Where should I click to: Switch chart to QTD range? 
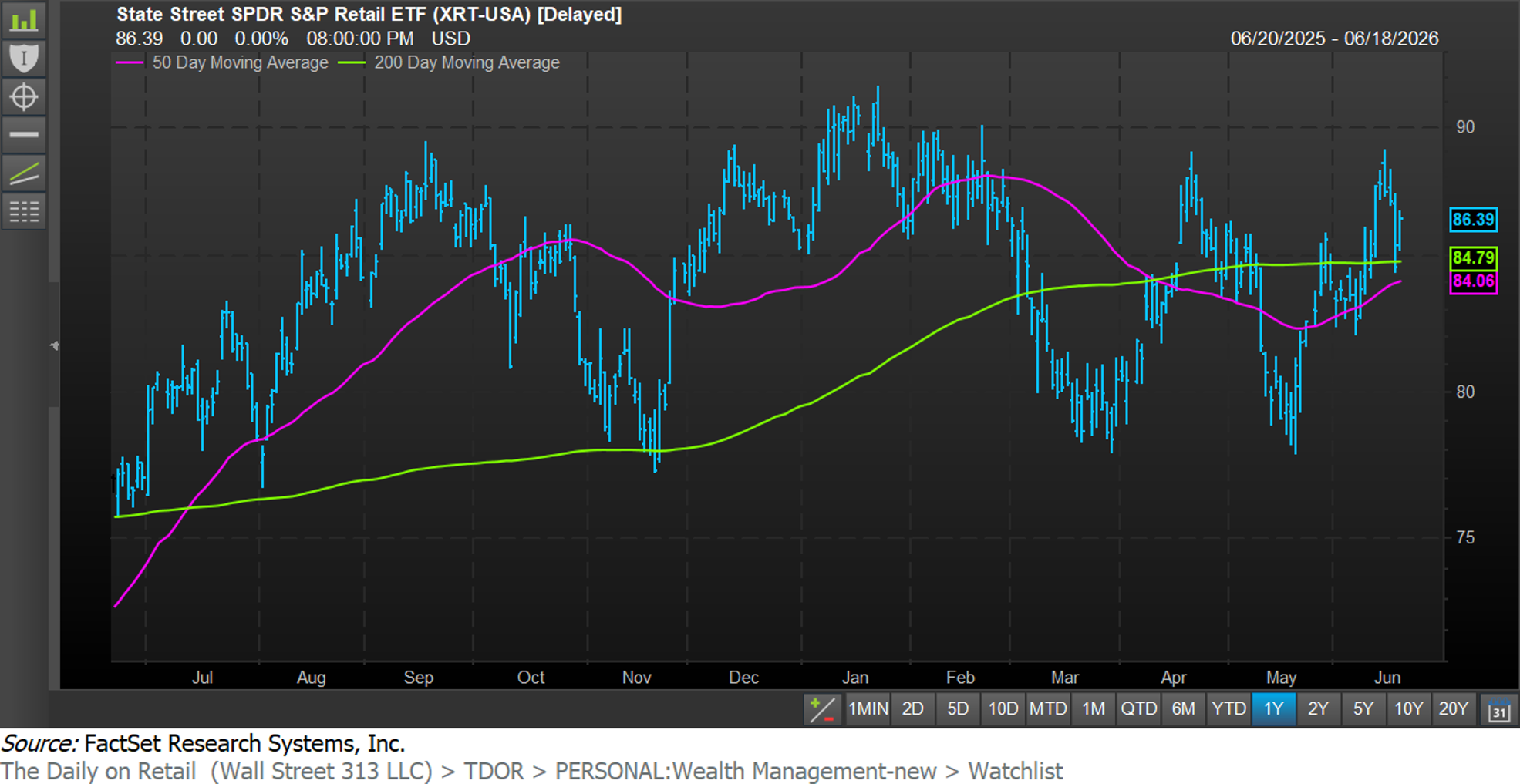pyautogui.click(x=1138, y=708)
